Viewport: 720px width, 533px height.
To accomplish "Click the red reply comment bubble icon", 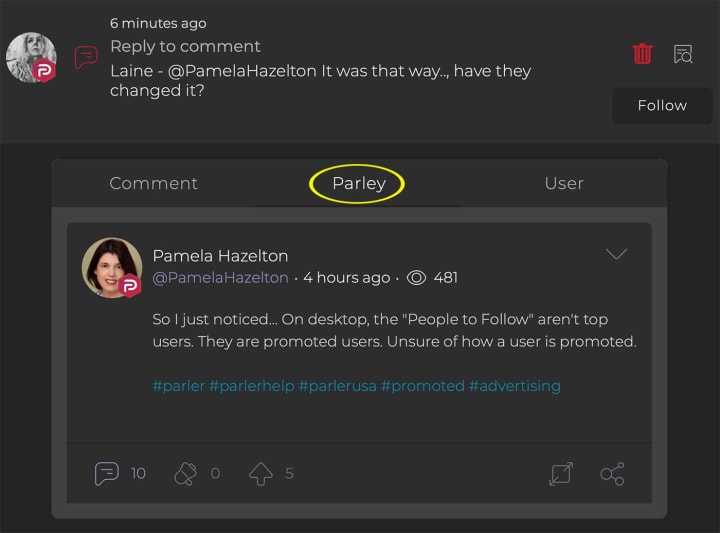I will (86, 57).
